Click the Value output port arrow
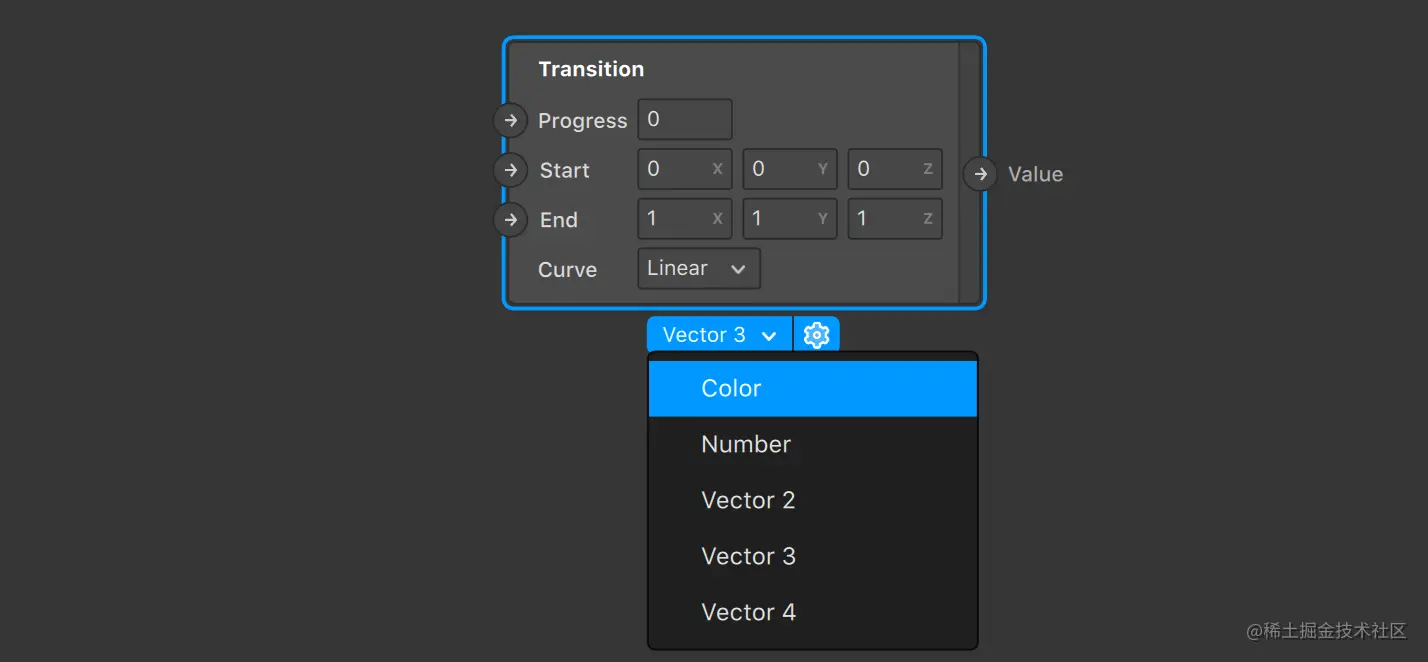The width and height of the screenshot is (1428, 662). coord(980,174)
